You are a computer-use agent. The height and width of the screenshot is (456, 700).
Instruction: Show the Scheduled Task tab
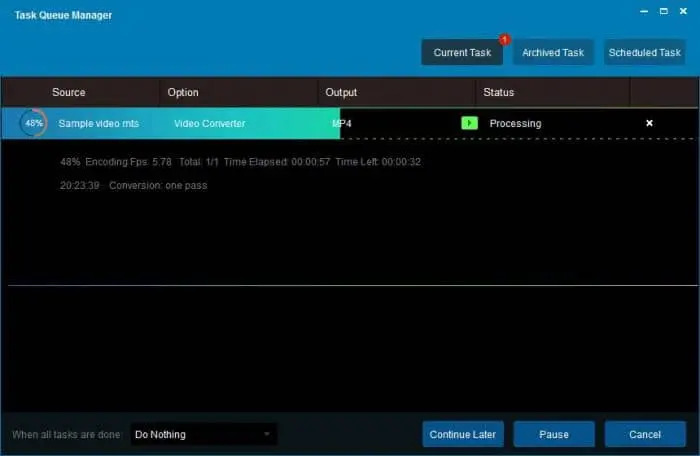coord(644,52)
